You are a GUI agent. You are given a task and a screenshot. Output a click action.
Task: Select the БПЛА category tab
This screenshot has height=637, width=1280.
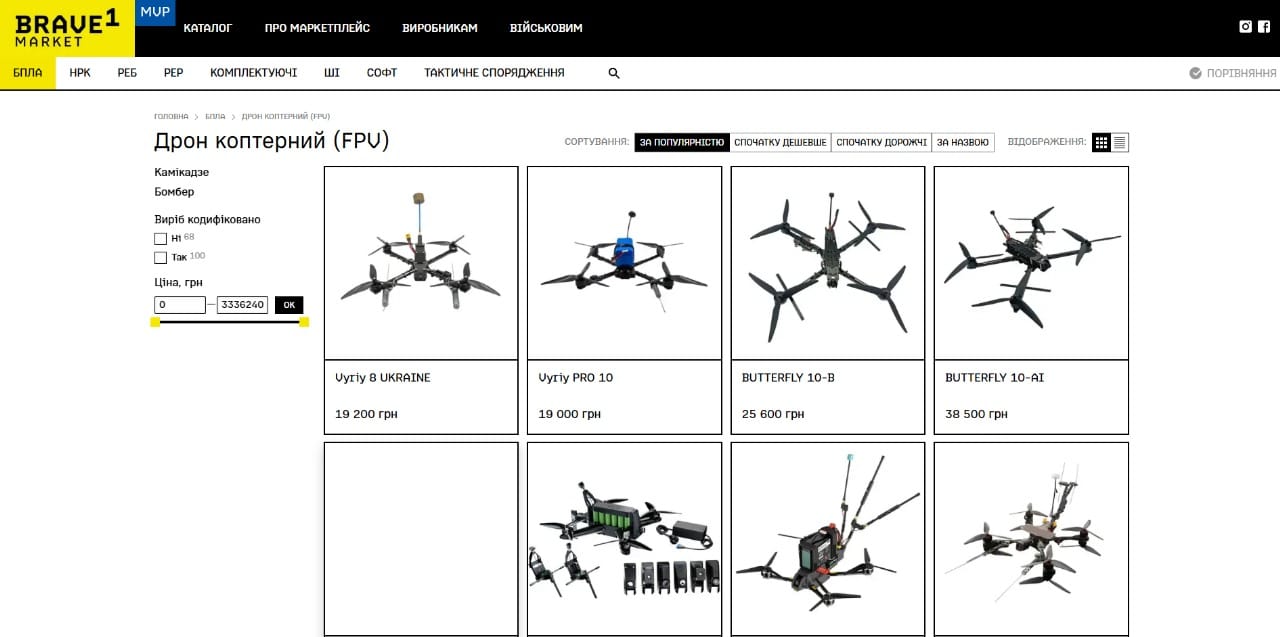pos(28,73)
